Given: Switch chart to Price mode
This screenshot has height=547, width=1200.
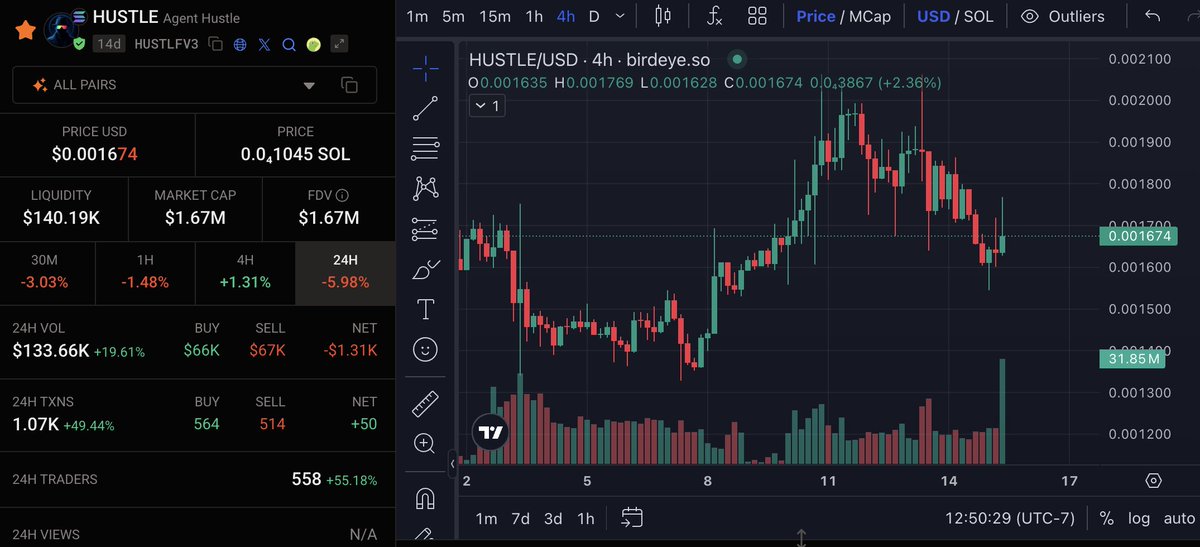Looking at the screenshot, I should [816, 16].
